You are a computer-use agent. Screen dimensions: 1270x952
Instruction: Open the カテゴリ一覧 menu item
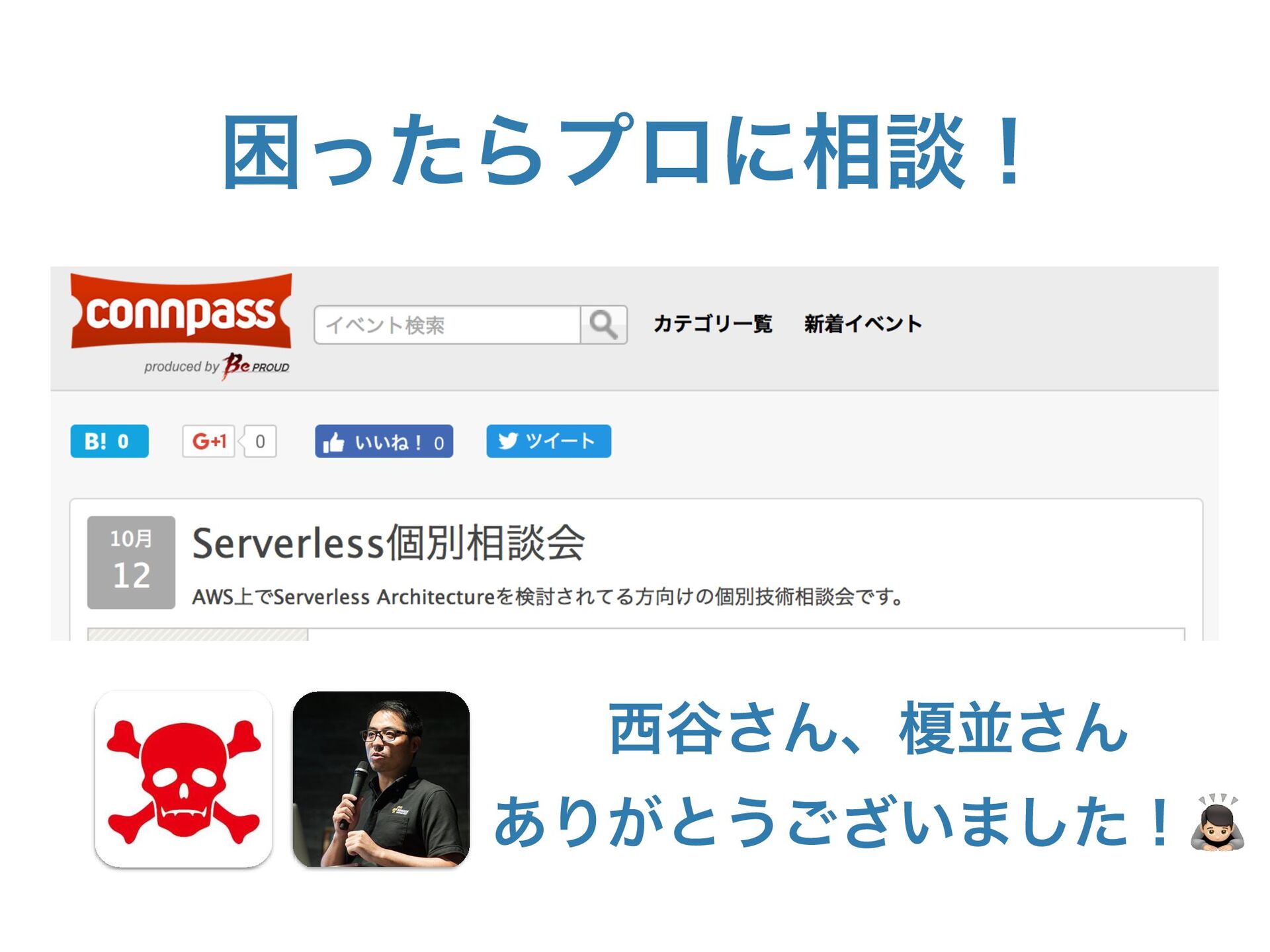[712, 324]
